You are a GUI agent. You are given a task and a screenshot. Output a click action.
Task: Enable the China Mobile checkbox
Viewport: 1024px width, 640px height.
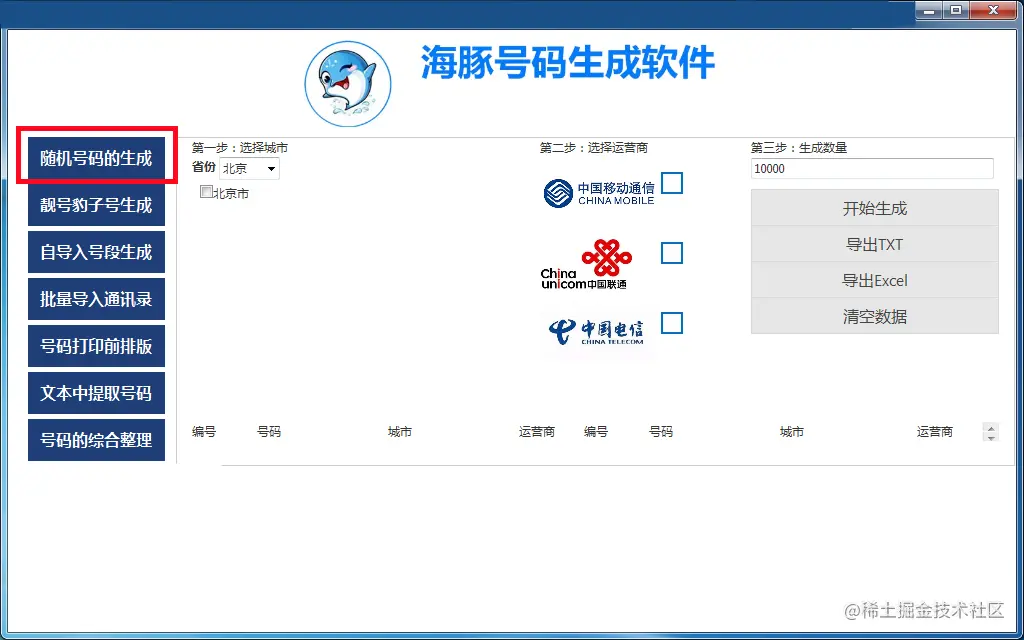(x=671, y=184)
